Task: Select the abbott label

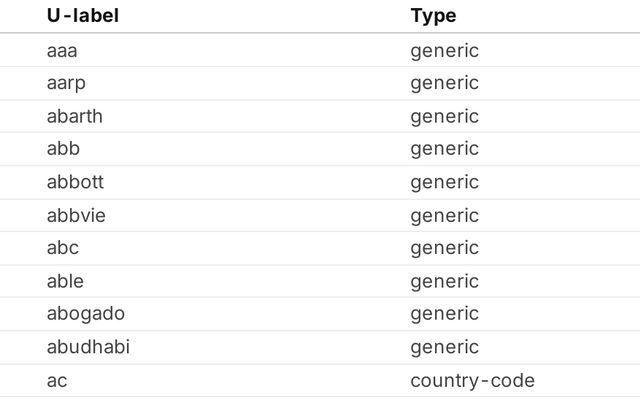Action: (75, 182)
